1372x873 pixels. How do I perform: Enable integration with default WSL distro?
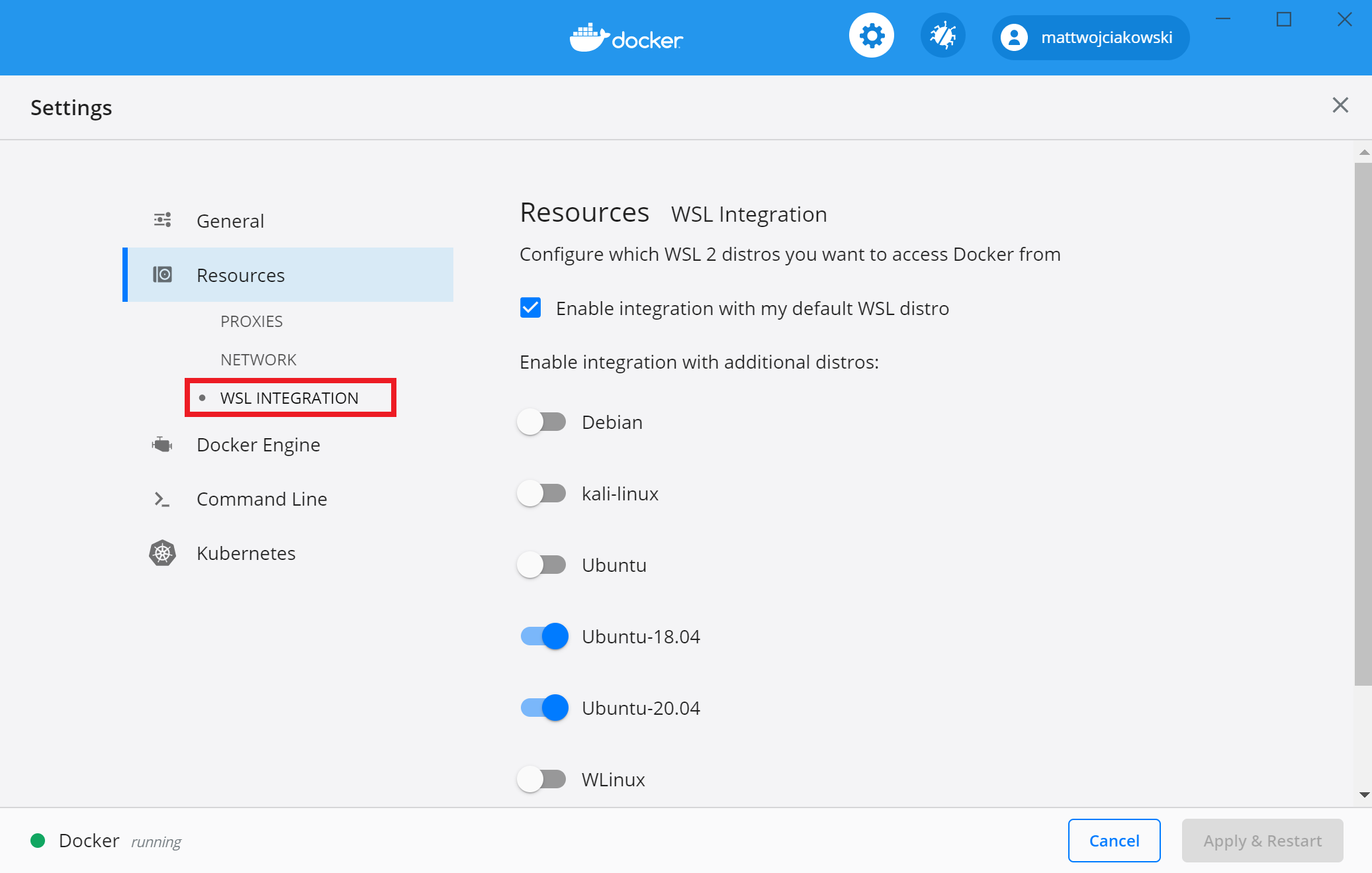[x=529, y=308]
